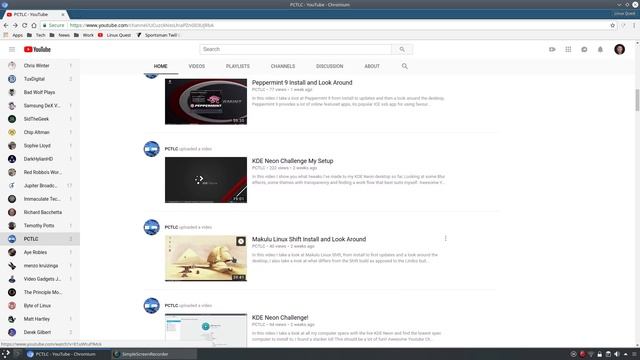This screenshot has height=360, width=640.
Task: Open the notifications bell
Action: tap(600, 49)
